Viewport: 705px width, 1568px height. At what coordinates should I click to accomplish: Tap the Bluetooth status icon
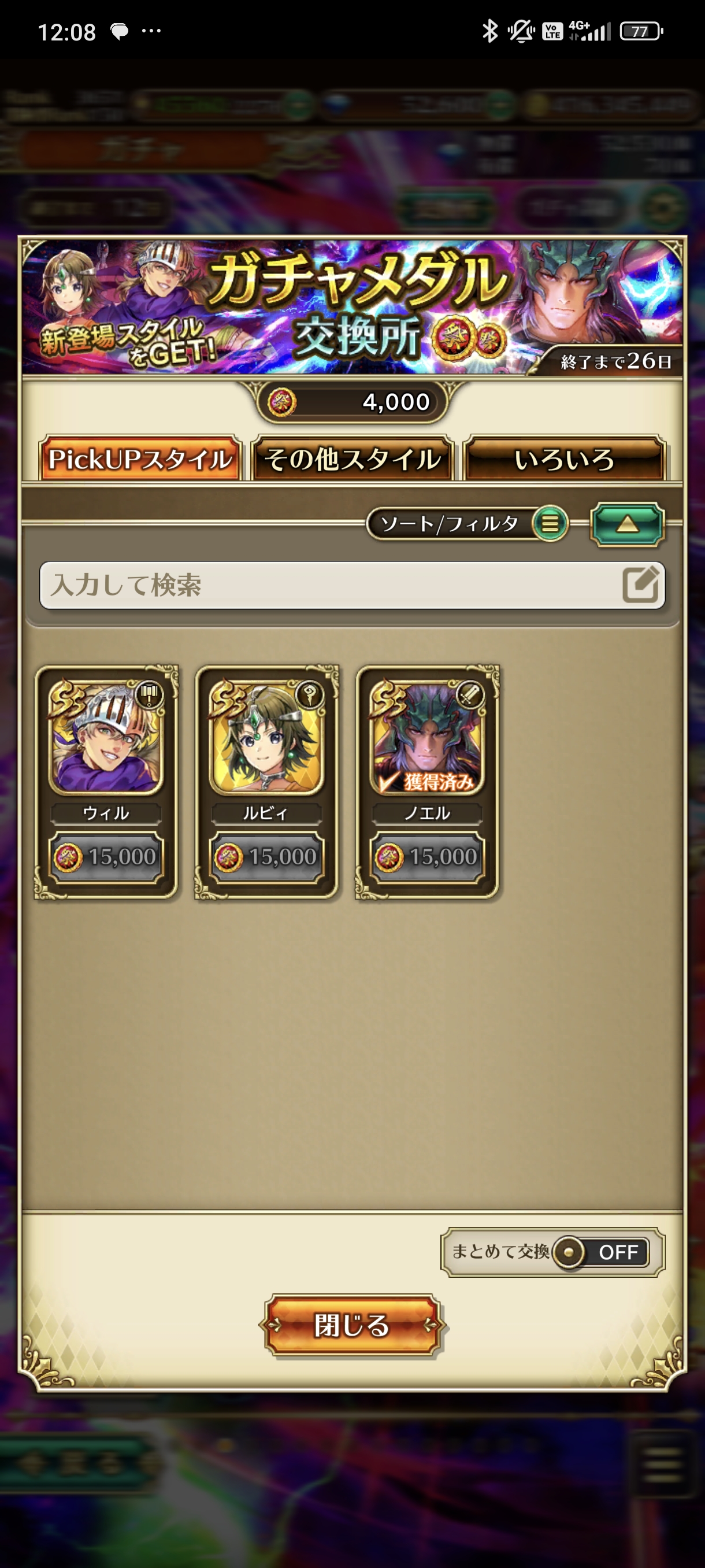(489, 31)
